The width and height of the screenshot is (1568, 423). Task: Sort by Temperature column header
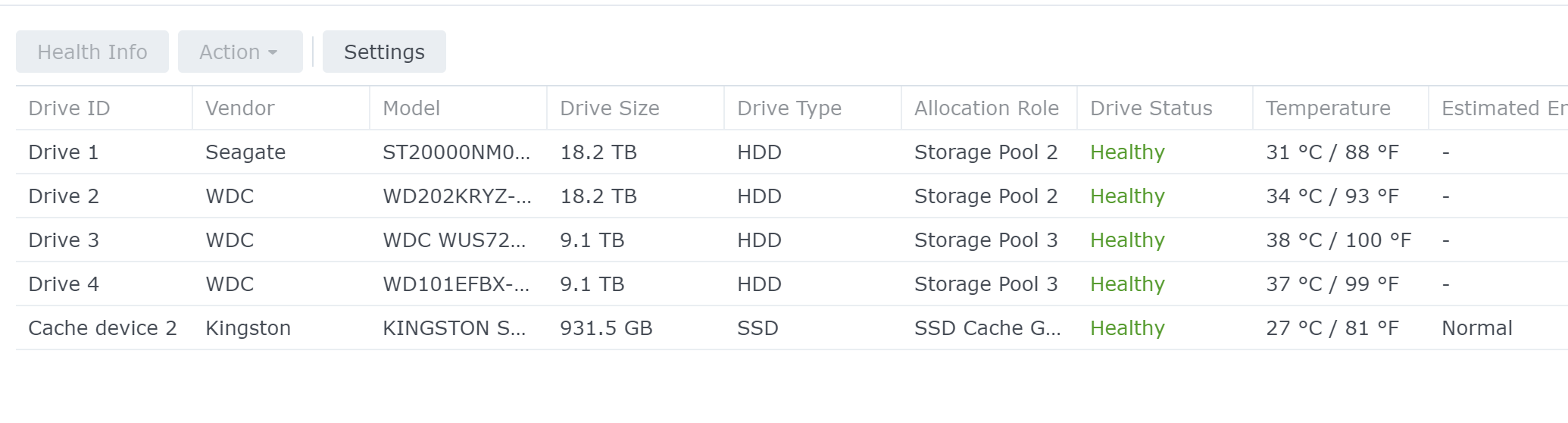pos(1328,108)
